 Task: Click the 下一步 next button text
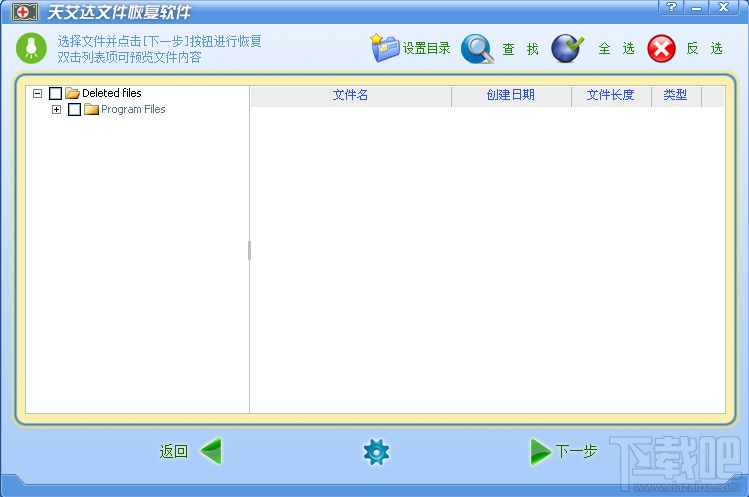click(576, 451)
